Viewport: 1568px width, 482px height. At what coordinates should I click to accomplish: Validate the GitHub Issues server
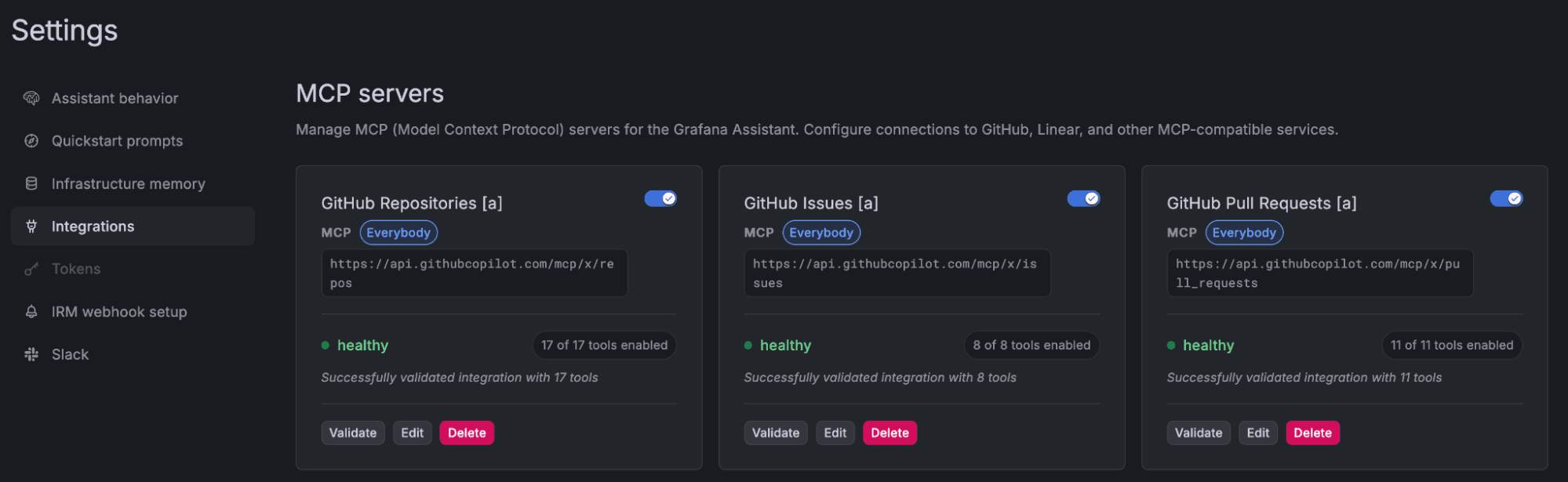[x=776, y=433]
